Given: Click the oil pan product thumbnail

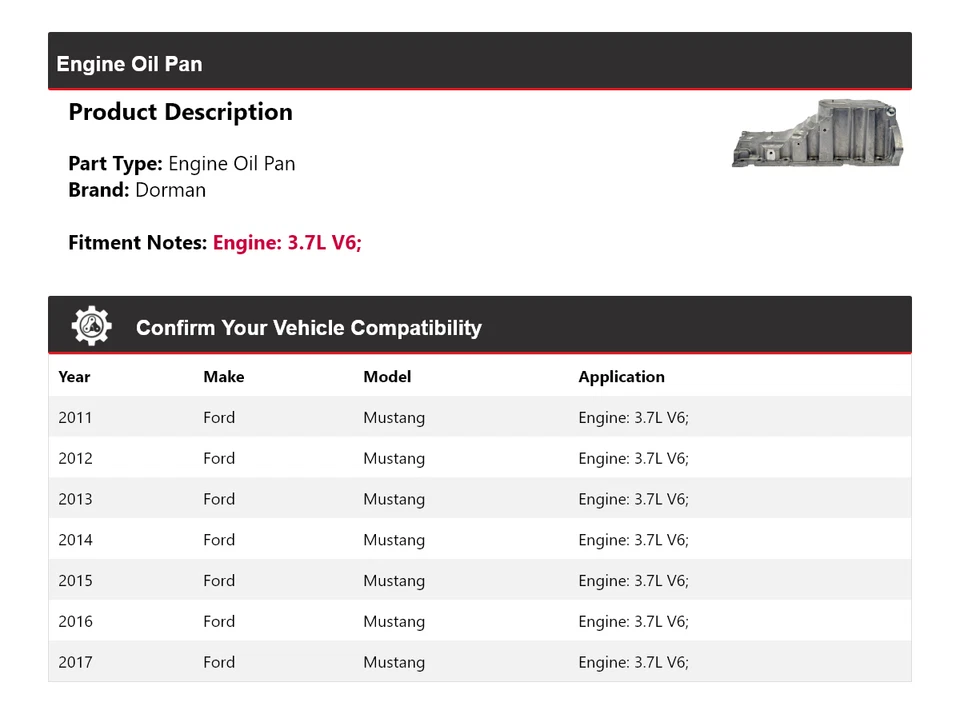Looking at the screenshot, I should [x=818, y=133].
